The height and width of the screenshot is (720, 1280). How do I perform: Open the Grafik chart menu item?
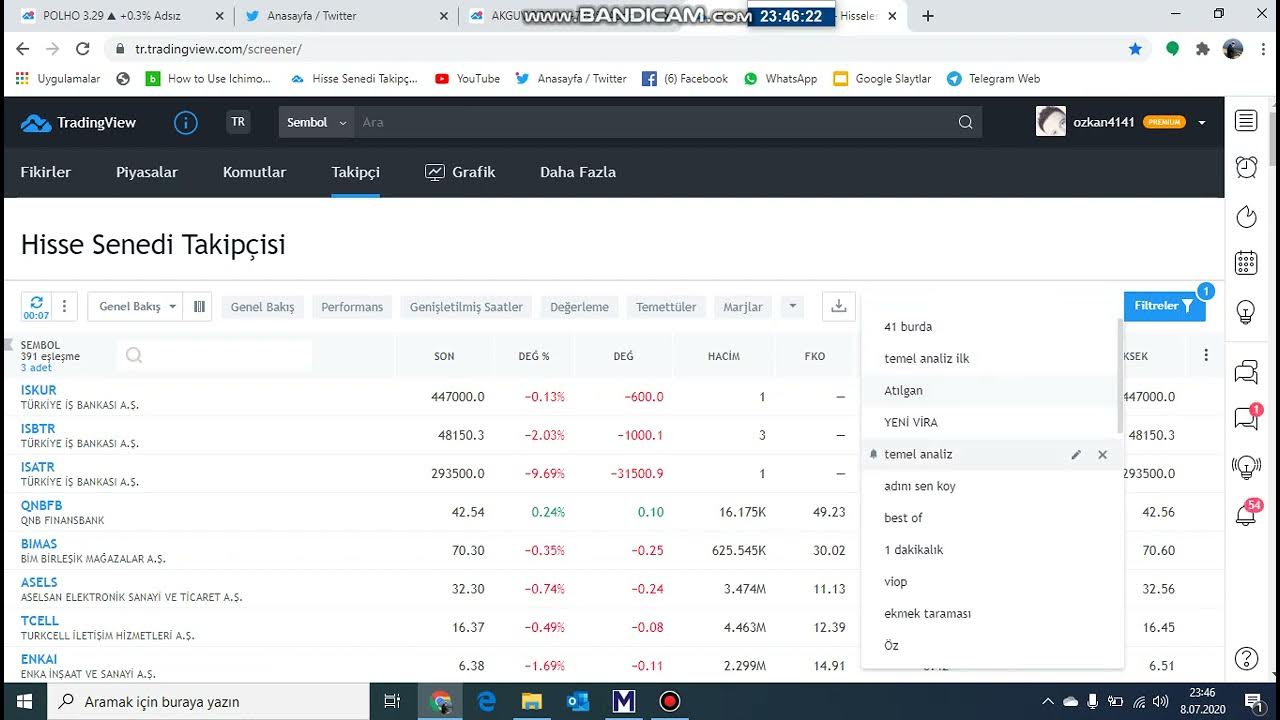[x=460, y=172]
